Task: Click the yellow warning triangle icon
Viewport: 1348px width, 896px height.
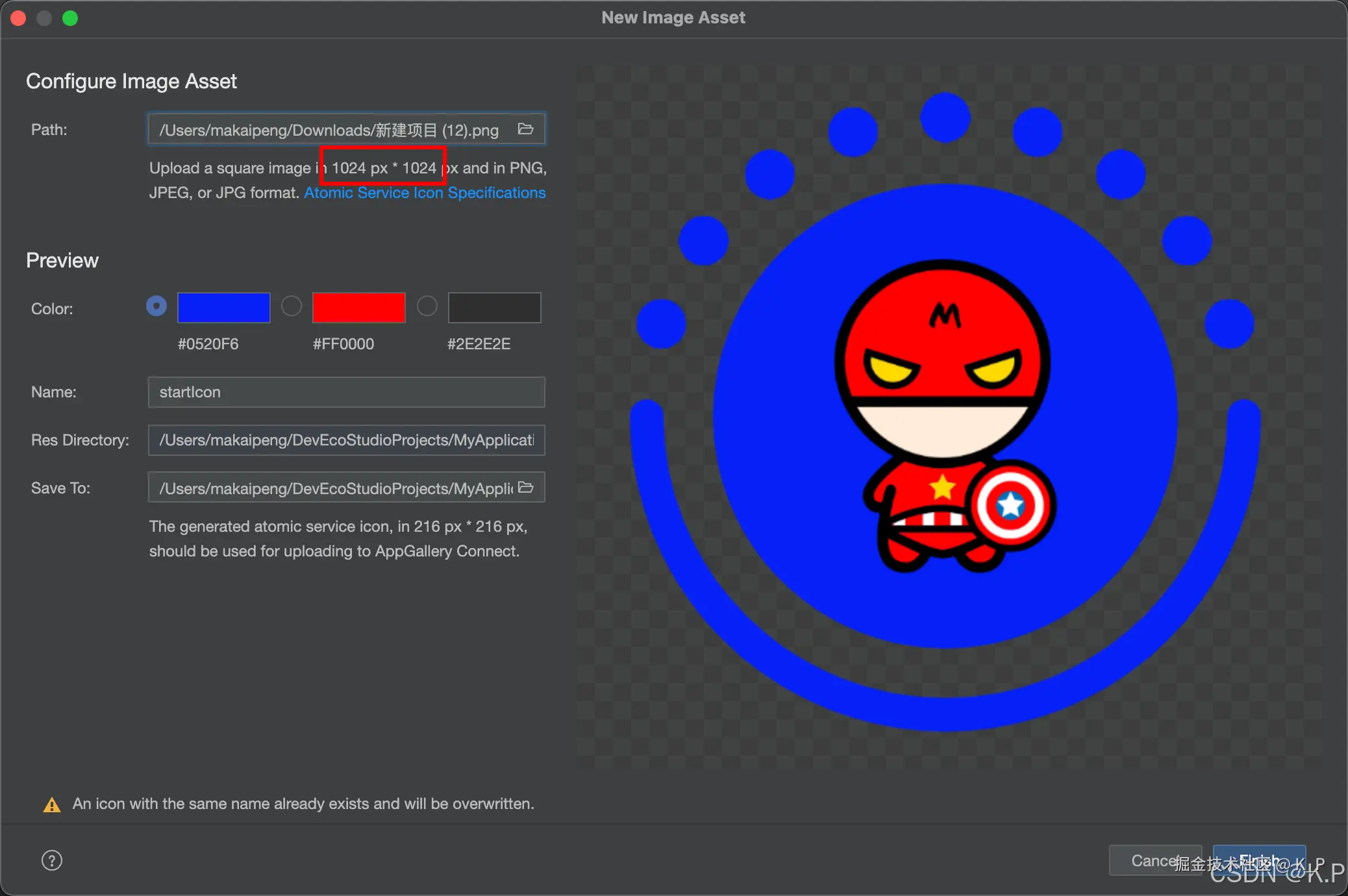Action: [52, 805]
